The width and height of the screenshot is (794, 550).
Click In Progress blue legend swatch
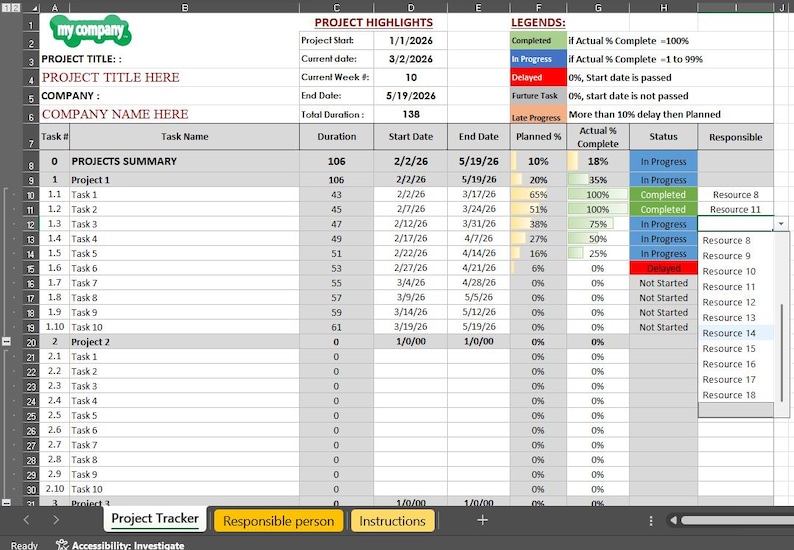538,59
